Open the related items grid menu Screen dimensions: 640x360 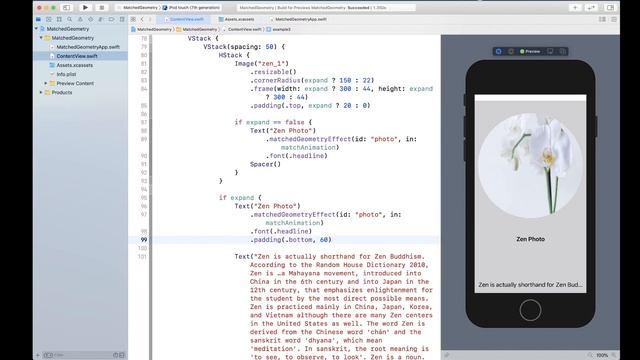click(133, 19)
